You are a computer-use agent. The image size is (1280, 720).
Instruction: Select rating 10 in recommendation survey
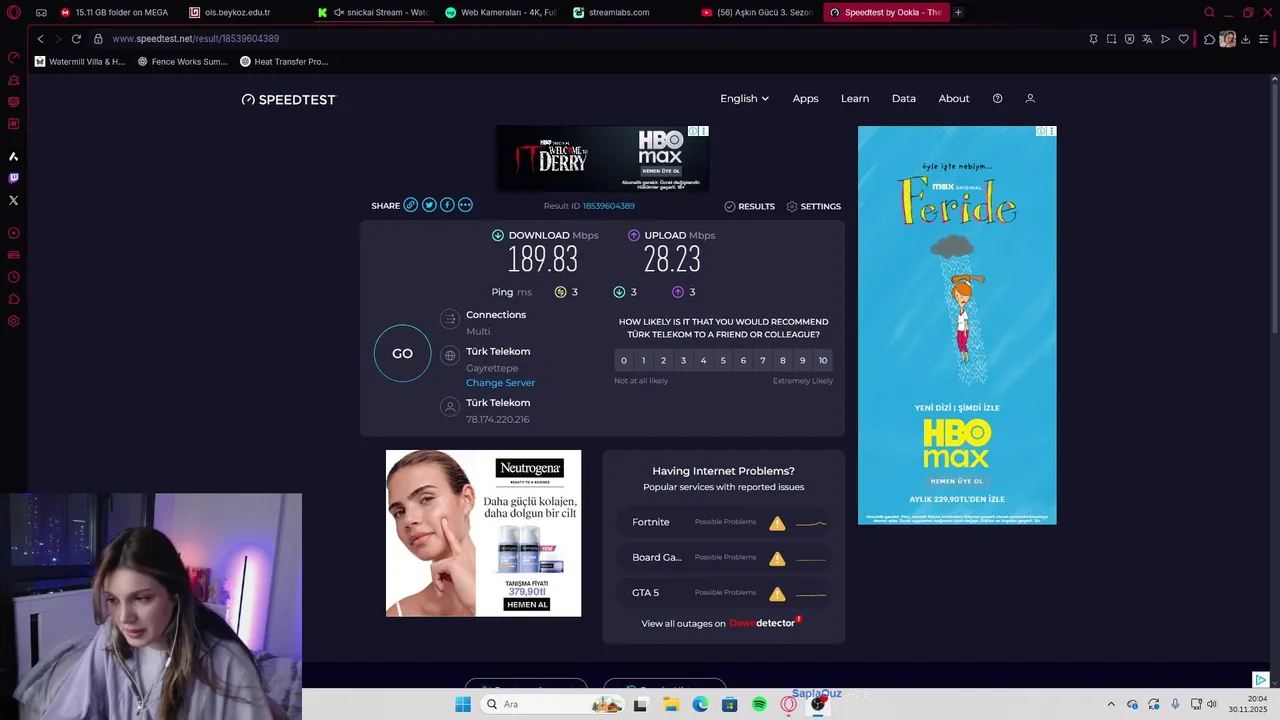coord(823,361)
